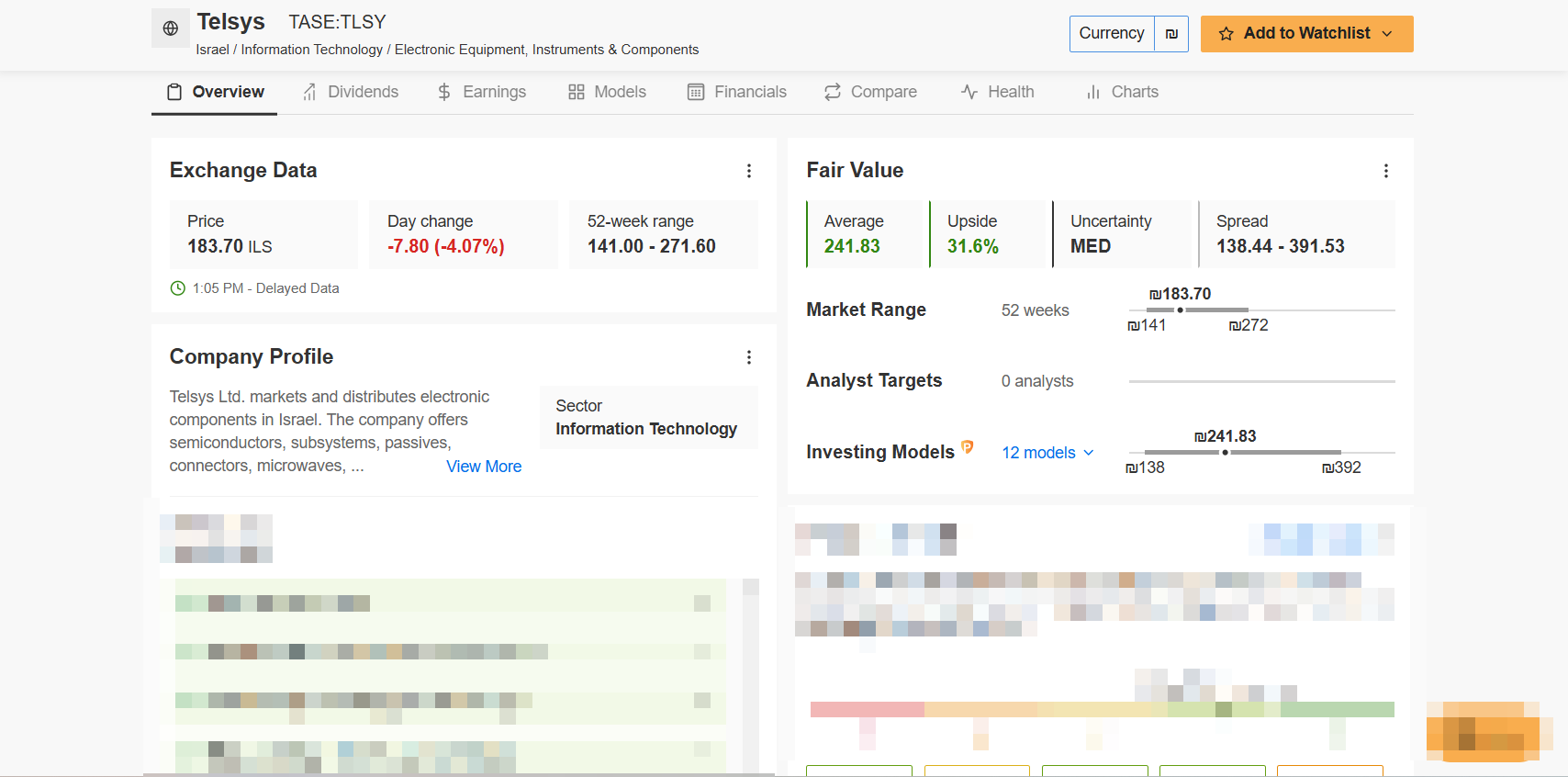This screenshot has width=1568, height=777.
Task: Click the pulse icon beside Health
Action: pos(969,92)
